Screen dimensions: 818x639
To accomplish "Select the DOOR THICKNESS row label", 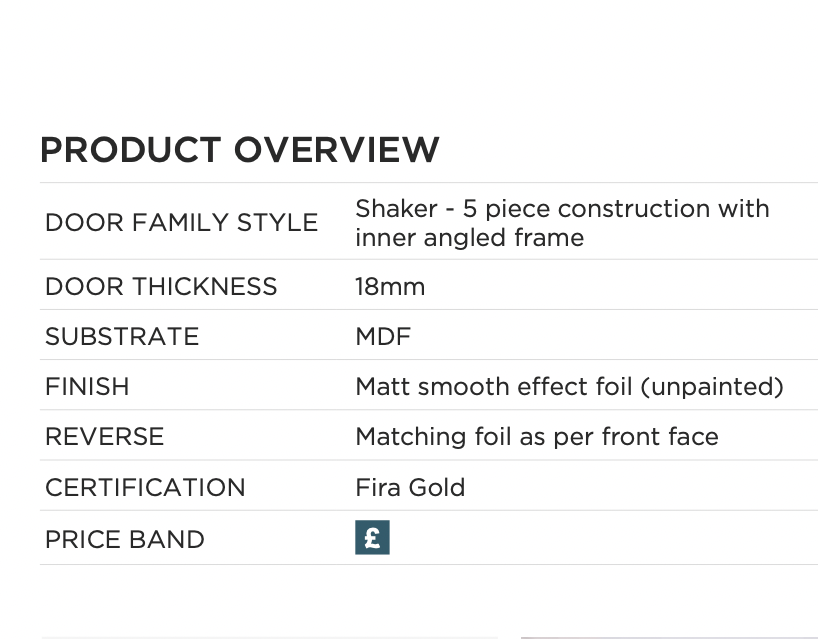I will pos(161,287).
